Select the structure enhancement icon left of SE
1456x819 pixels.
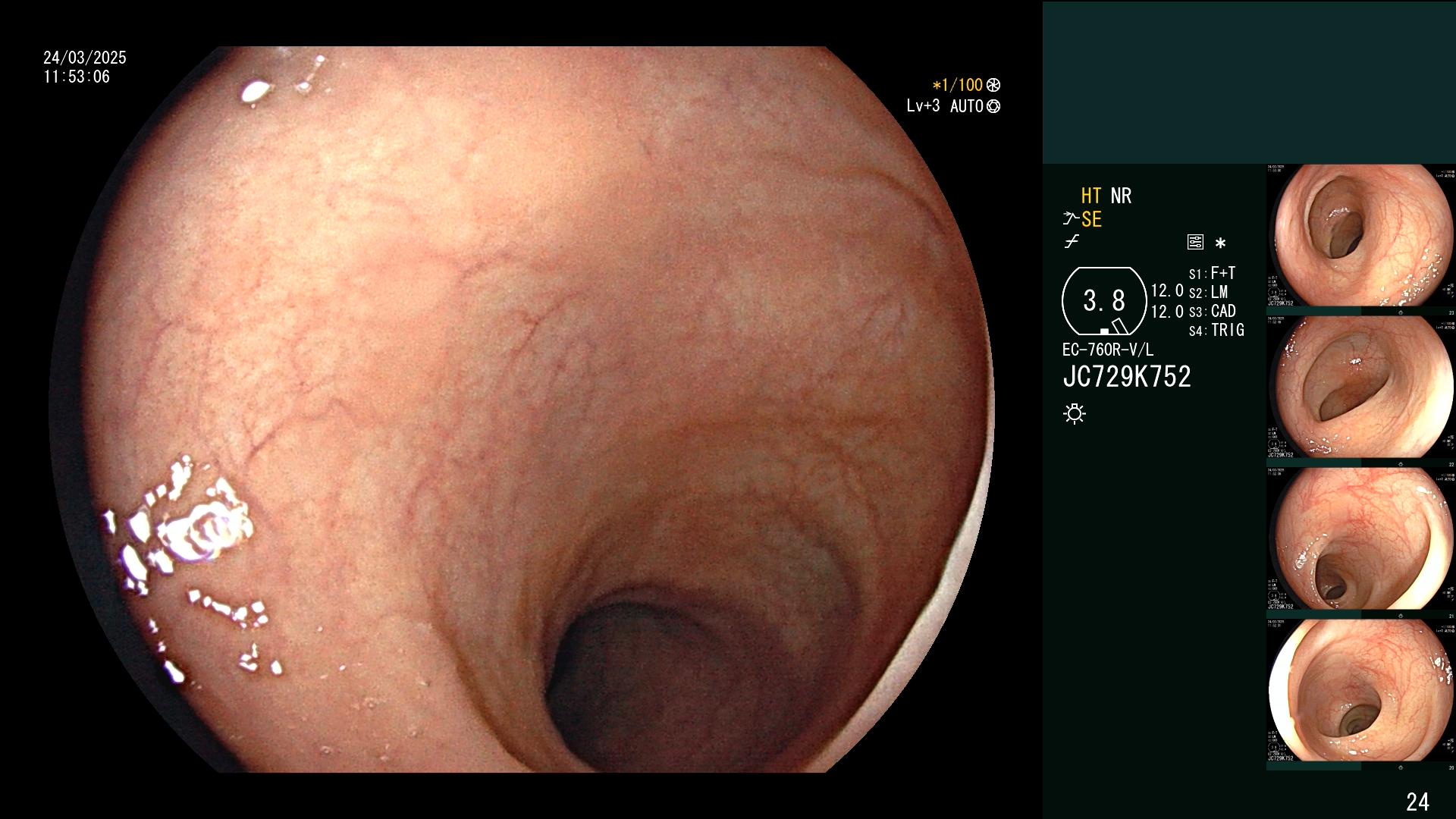click(x=1070, y=220)
